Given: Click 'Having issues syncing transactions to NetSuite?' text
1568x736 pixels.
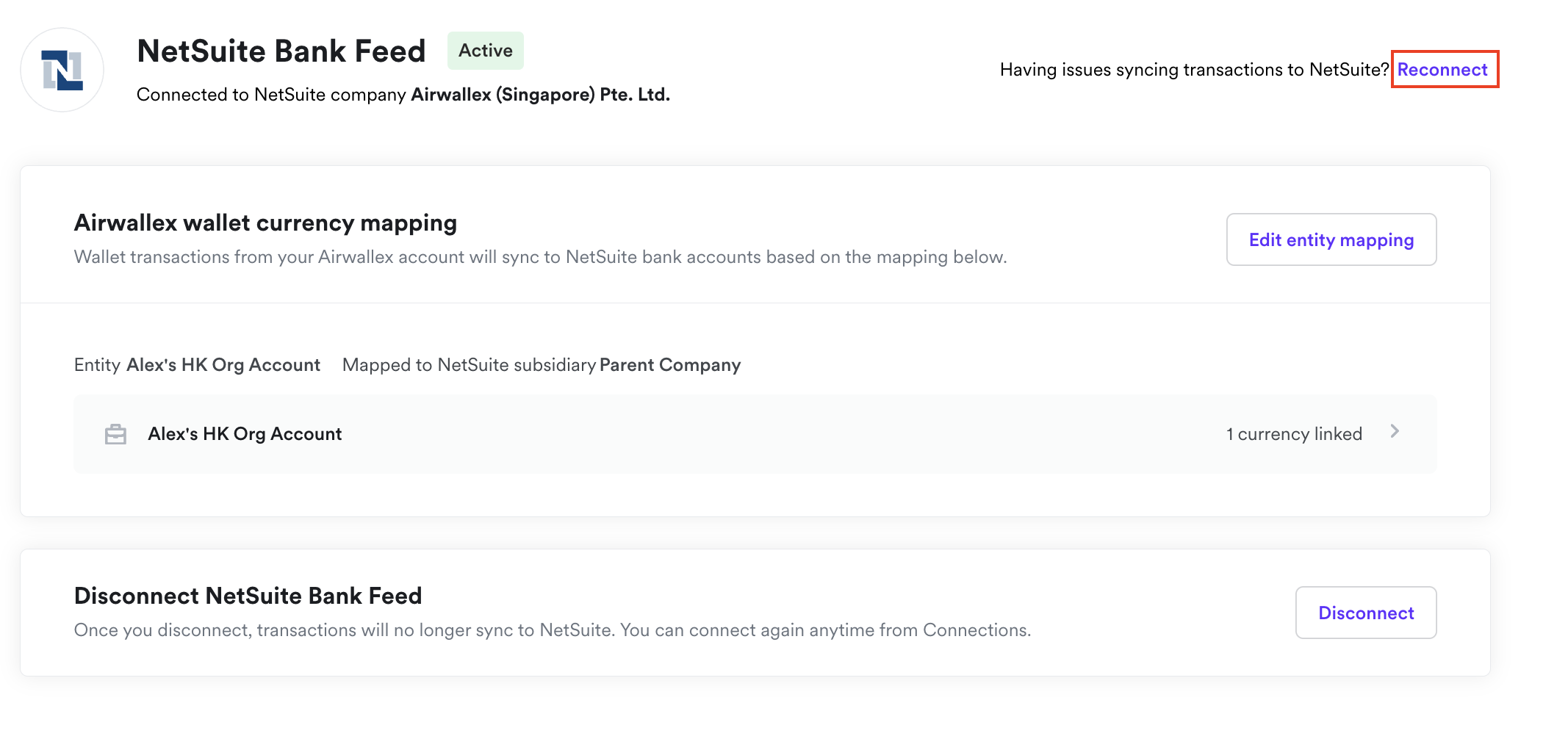Looking at the screenshot, I should [x=1195, y=70].
